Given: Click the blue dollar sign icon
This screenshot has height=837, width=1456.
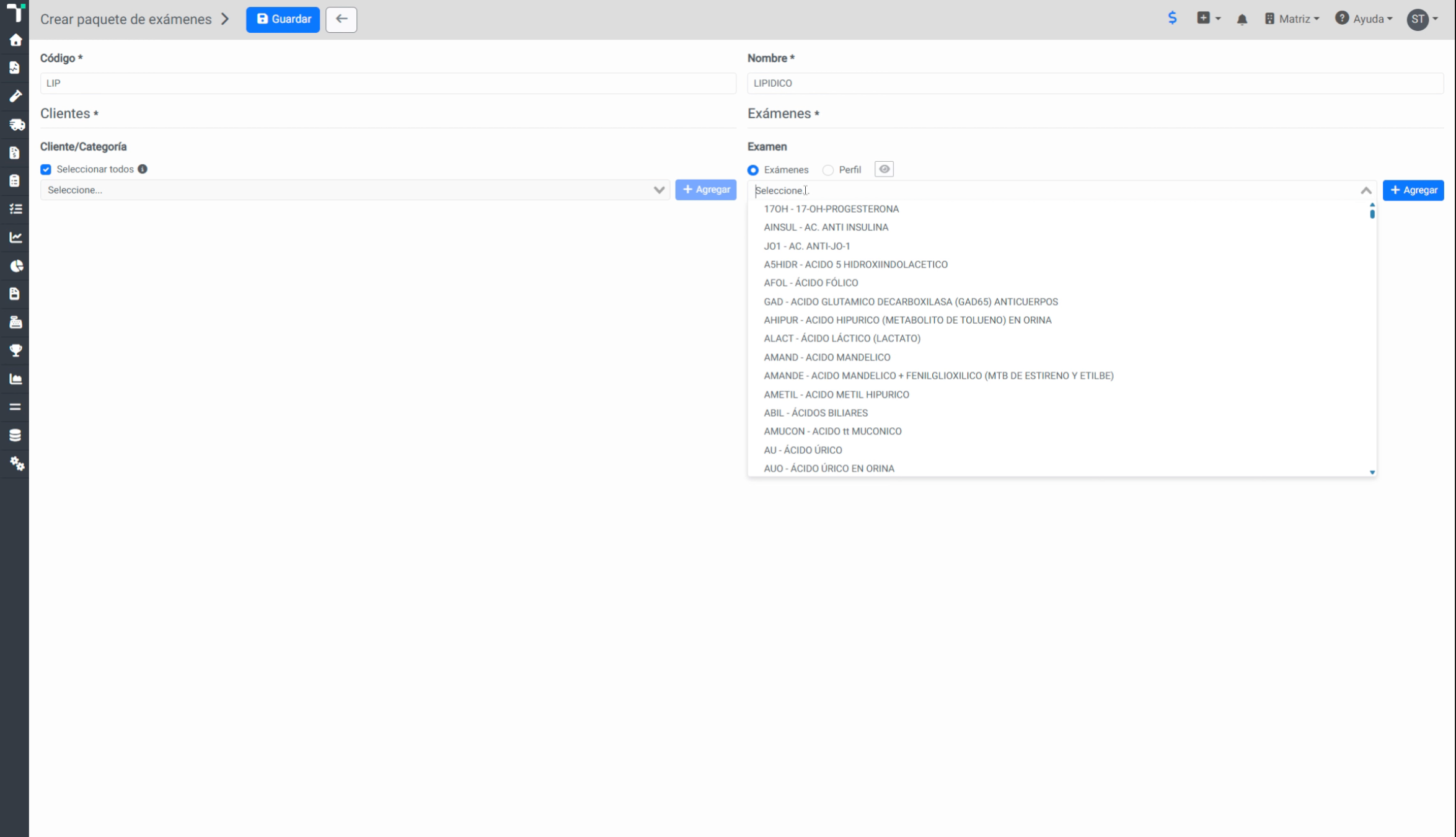Looking at the screenshot, I should pos(1172,18).
